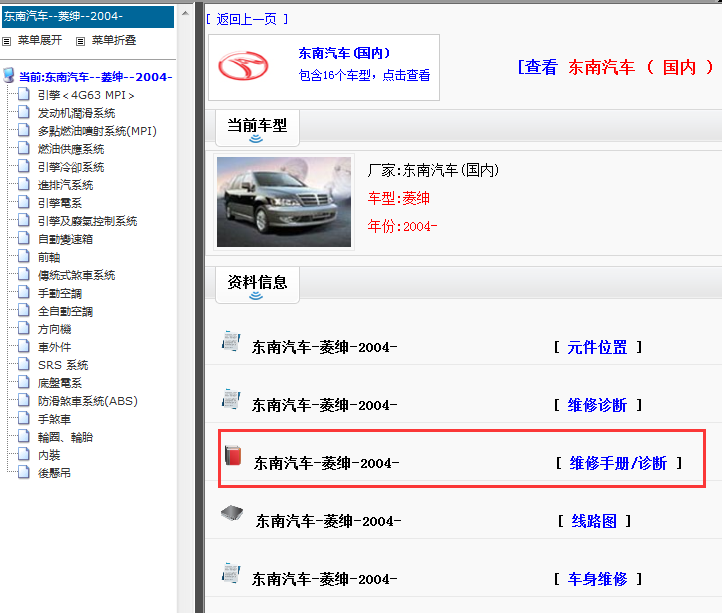Click red book icon in 维修手册/诊断 row

coord(233,455)
